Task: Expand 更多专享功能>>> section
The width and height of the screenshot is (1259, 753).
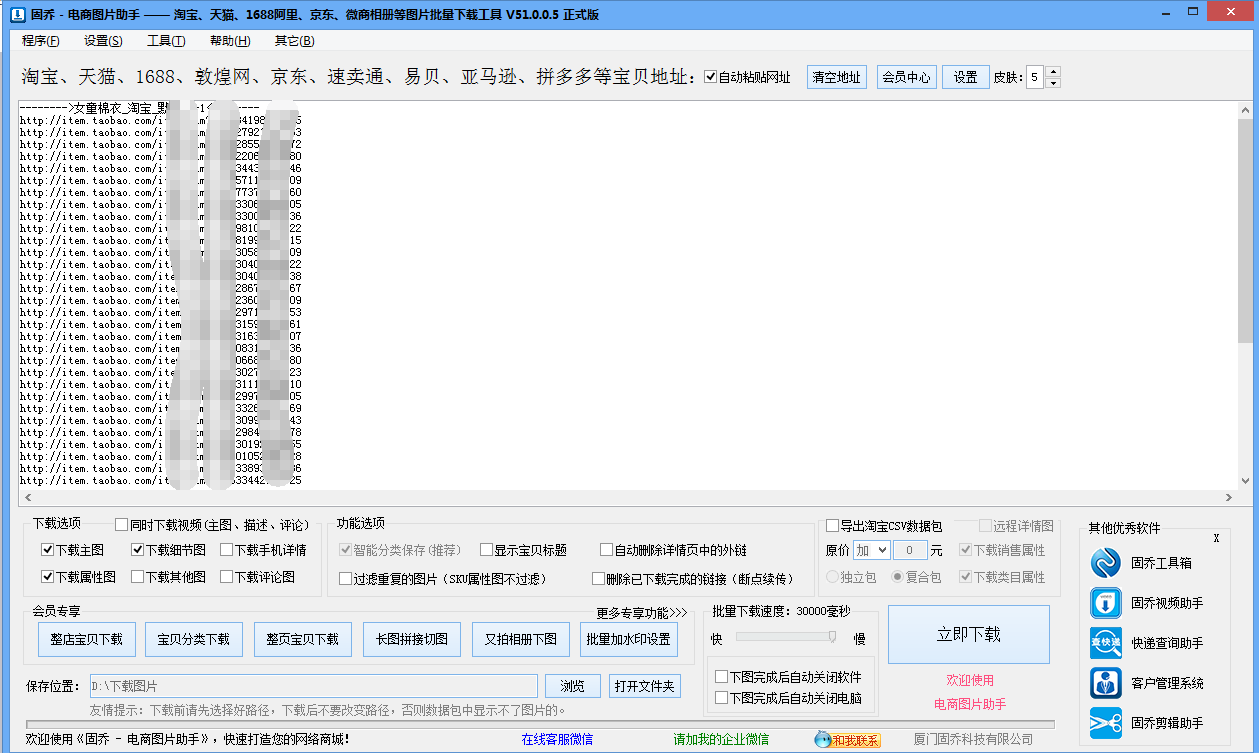Action: pos(642,613)
